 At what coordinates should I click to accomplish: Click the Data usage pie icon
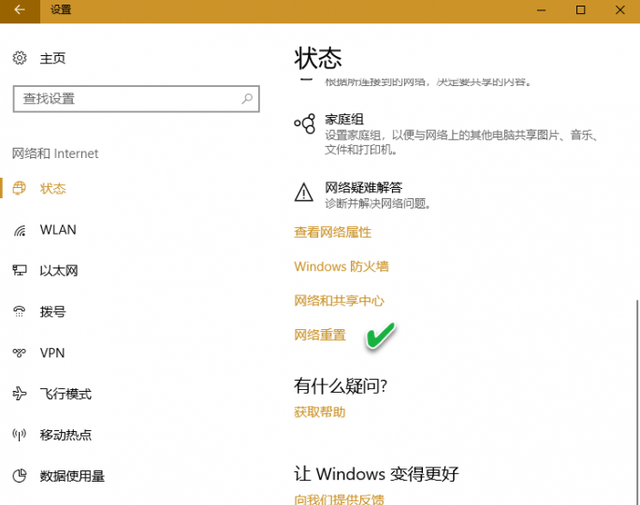click(x=19, y=476)
